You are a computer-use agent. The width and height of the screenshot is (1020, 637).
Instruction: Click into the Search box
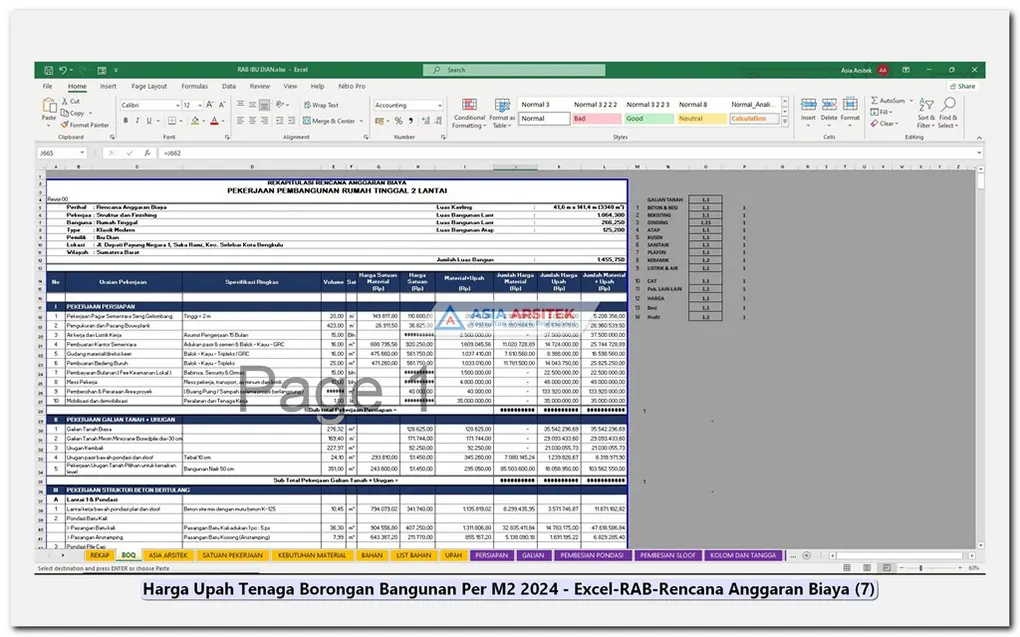[514, 70]
